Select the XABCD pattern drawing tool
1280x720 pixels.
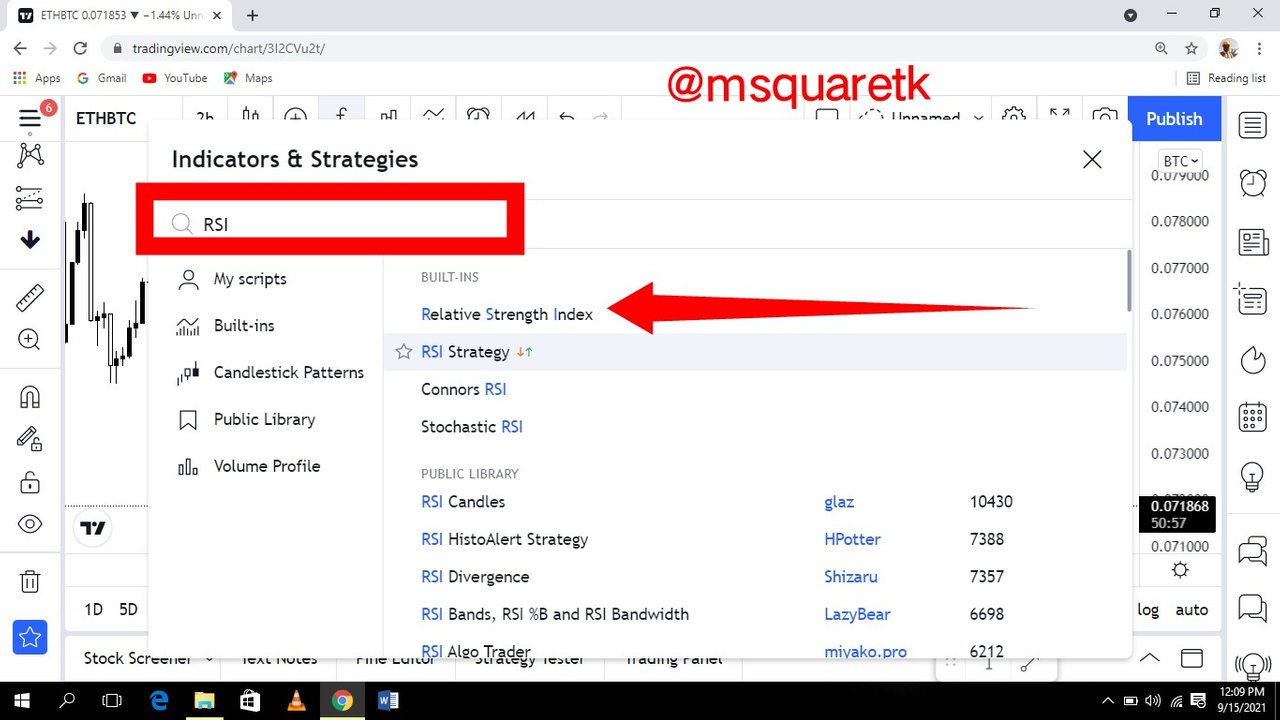click(30, 155)
